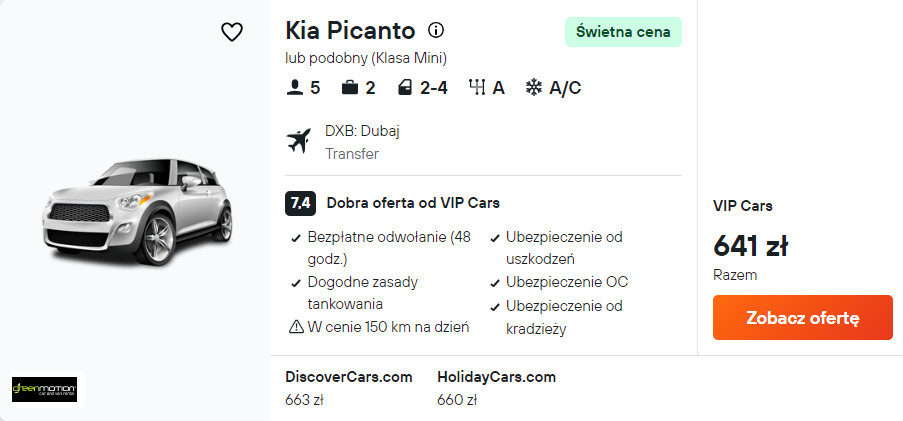The image size is (903, 421).
Task: Click the warning triangle by mileage limit
Action: click(x=296, y=327)
